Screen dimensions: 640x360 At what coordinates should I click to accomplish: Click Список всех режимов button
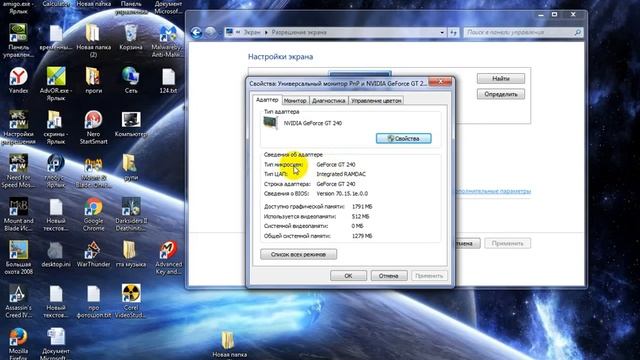(298, 254)
